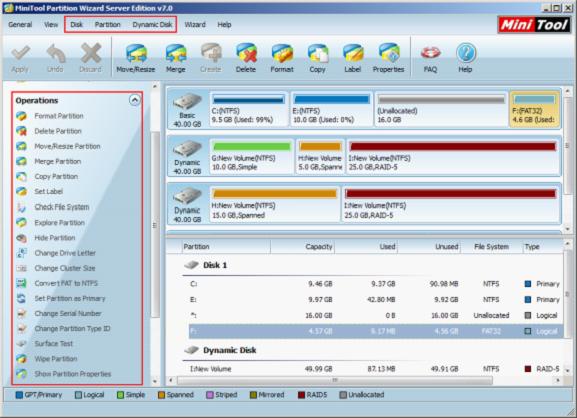
Task: Click the Operations panel down scroll arrow
Action: (x=155, y=381)
